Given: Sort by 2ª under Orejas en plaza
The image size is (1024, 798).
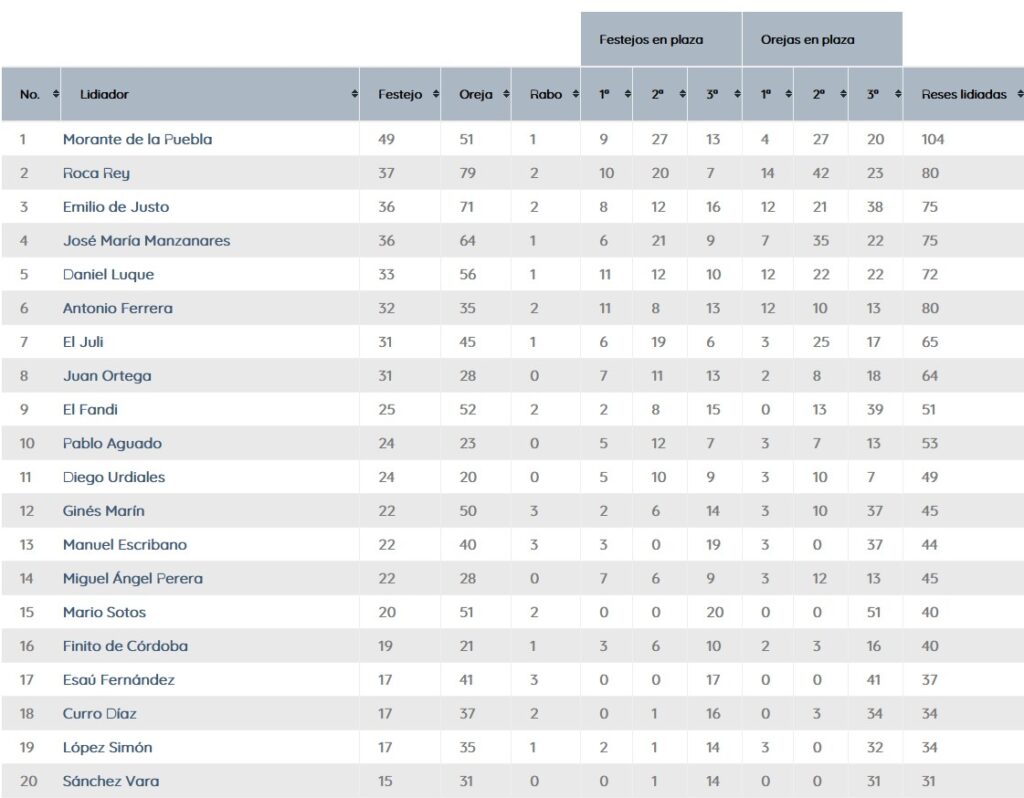Looking at the screenshot, I should (844, 95).
